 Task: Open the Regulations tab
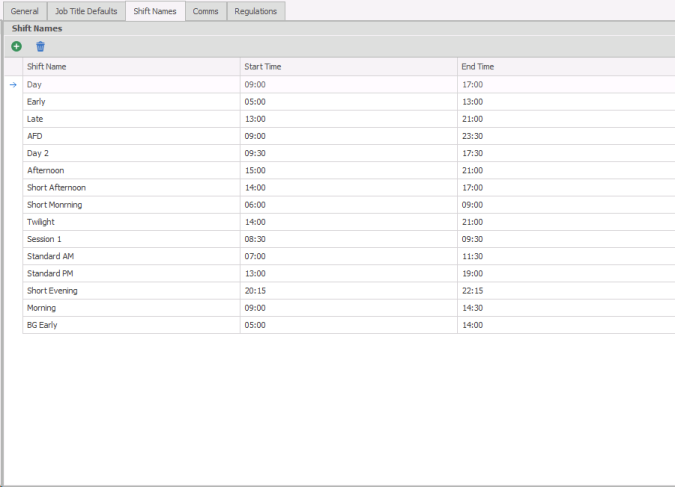click(x=256, y=11)
